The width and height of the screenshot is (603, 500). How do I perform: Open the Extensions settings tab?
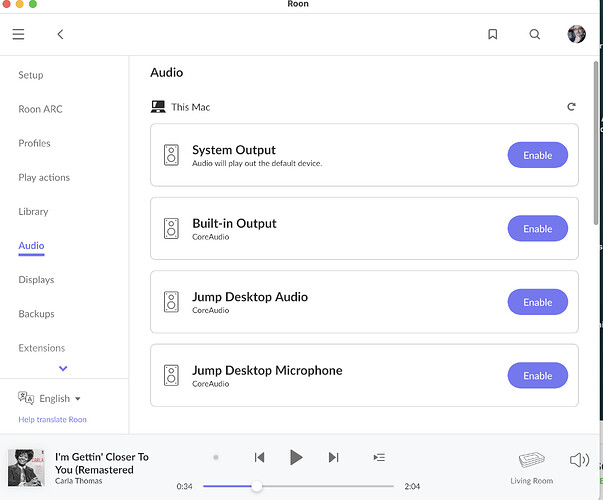[42, 348]
